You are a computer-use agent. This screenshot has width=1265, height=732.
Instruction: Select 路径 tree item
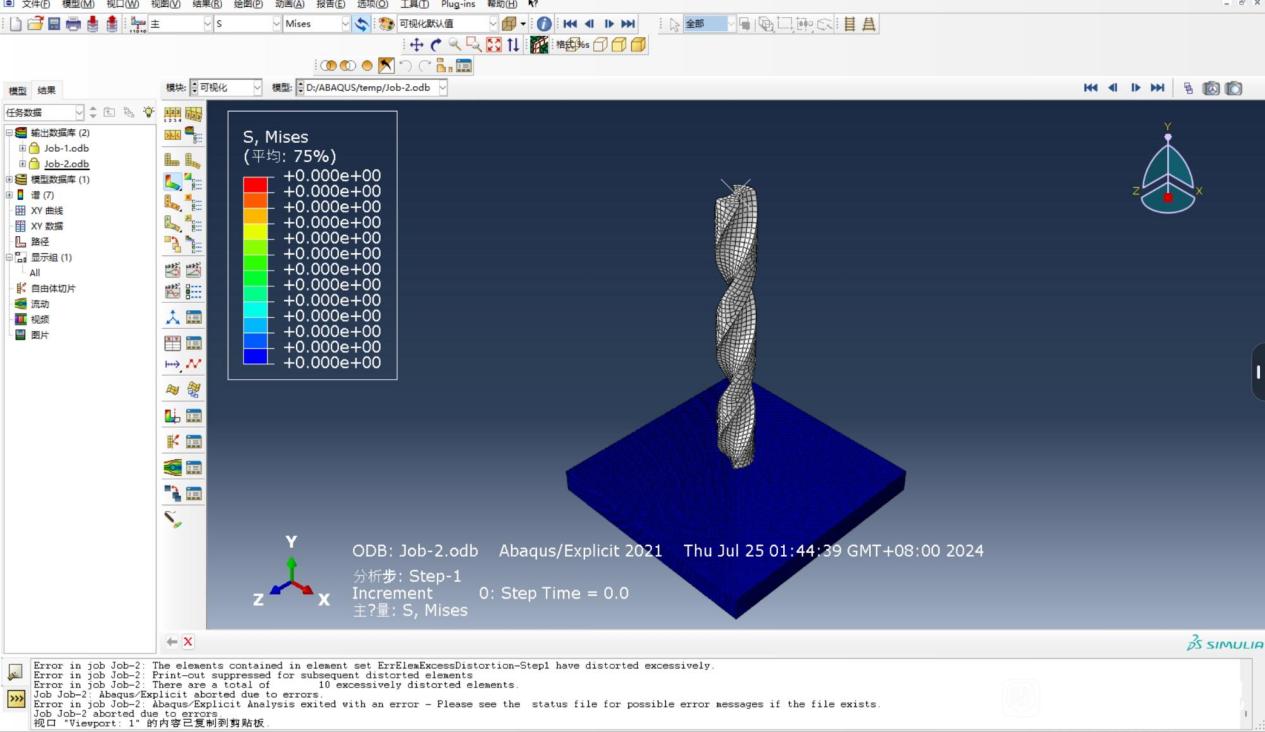point(40,241)
